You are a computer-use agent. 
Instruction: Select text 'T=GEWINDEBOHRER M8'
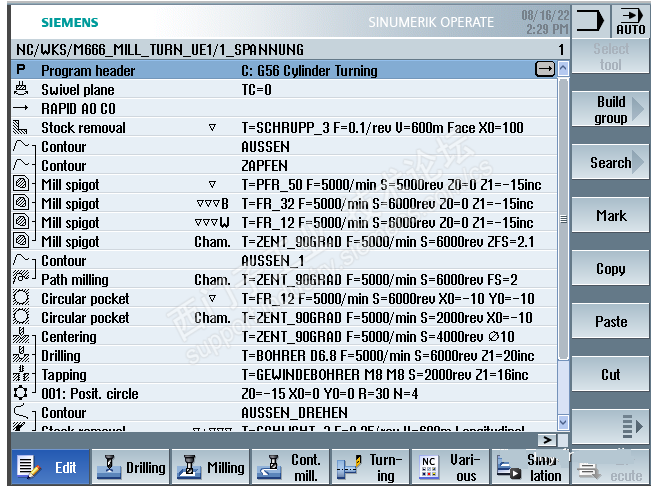tap(301, 375)
